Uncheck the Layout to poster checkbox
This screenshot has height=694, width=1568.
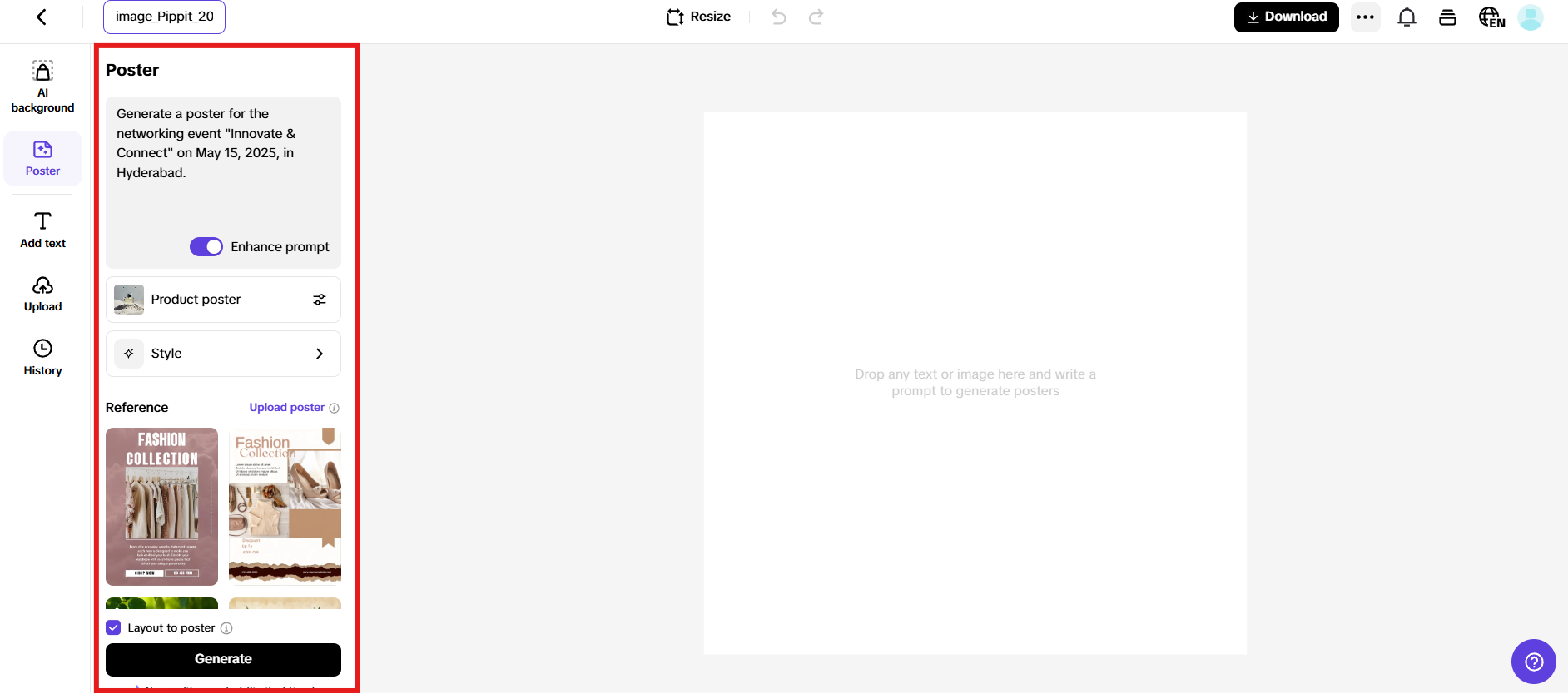(x=113, y=627)
